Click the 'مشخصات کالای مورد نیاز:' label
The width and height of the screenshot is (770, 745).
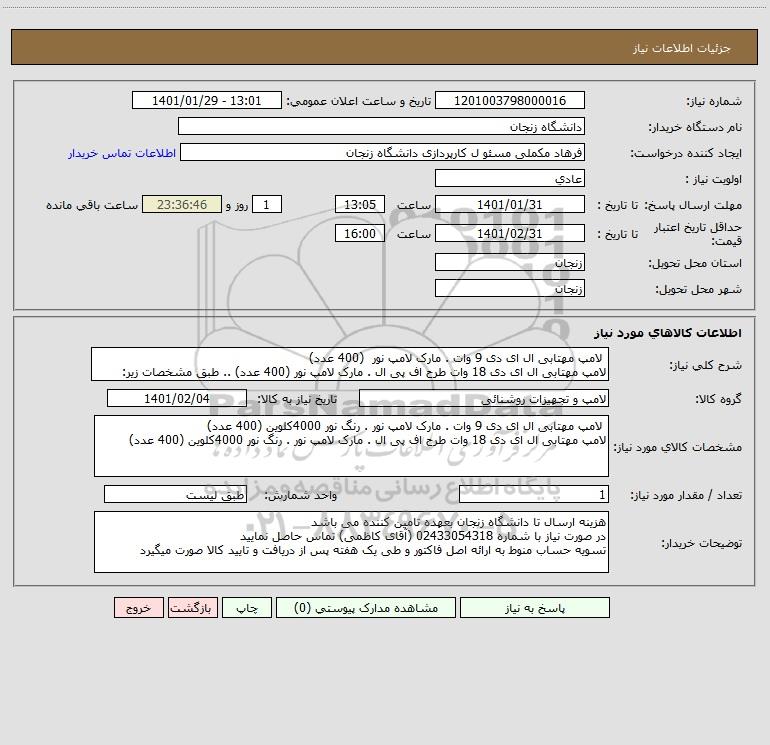click(x=678, y=447)
